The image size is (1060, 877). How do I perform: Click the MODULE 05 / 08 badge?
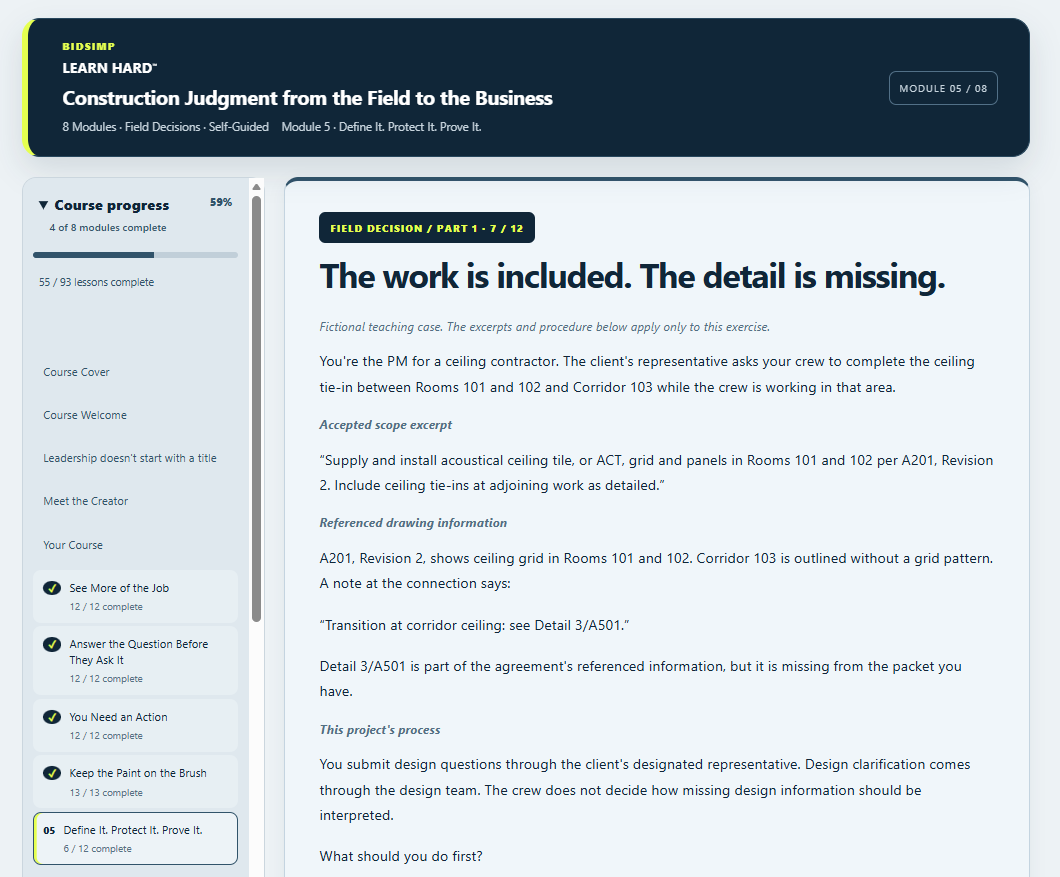click(x=943, y=88)
